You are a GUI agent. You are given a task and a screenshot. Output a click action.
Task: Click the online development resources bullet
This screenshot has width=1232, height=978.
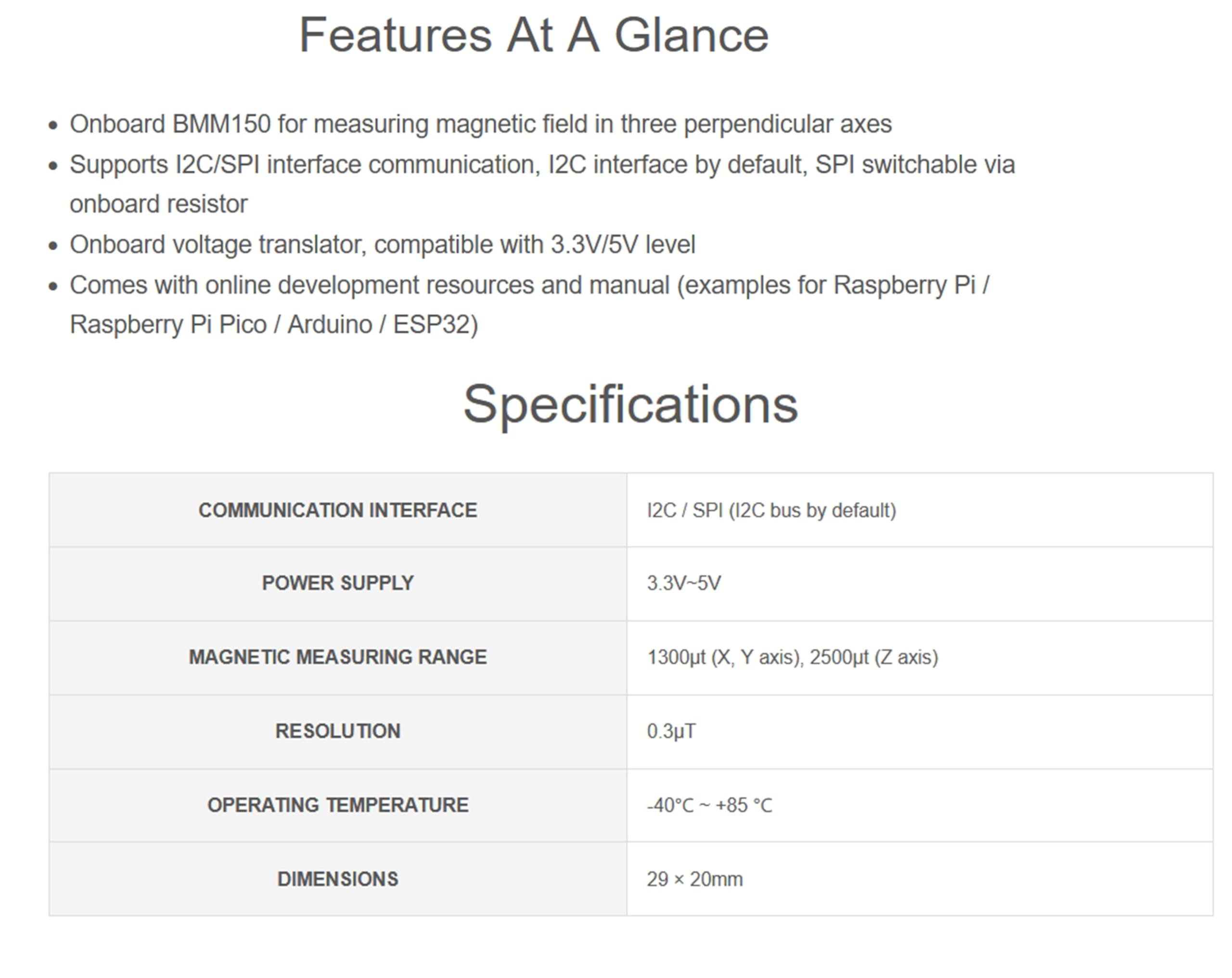click(x=530, y=305)
